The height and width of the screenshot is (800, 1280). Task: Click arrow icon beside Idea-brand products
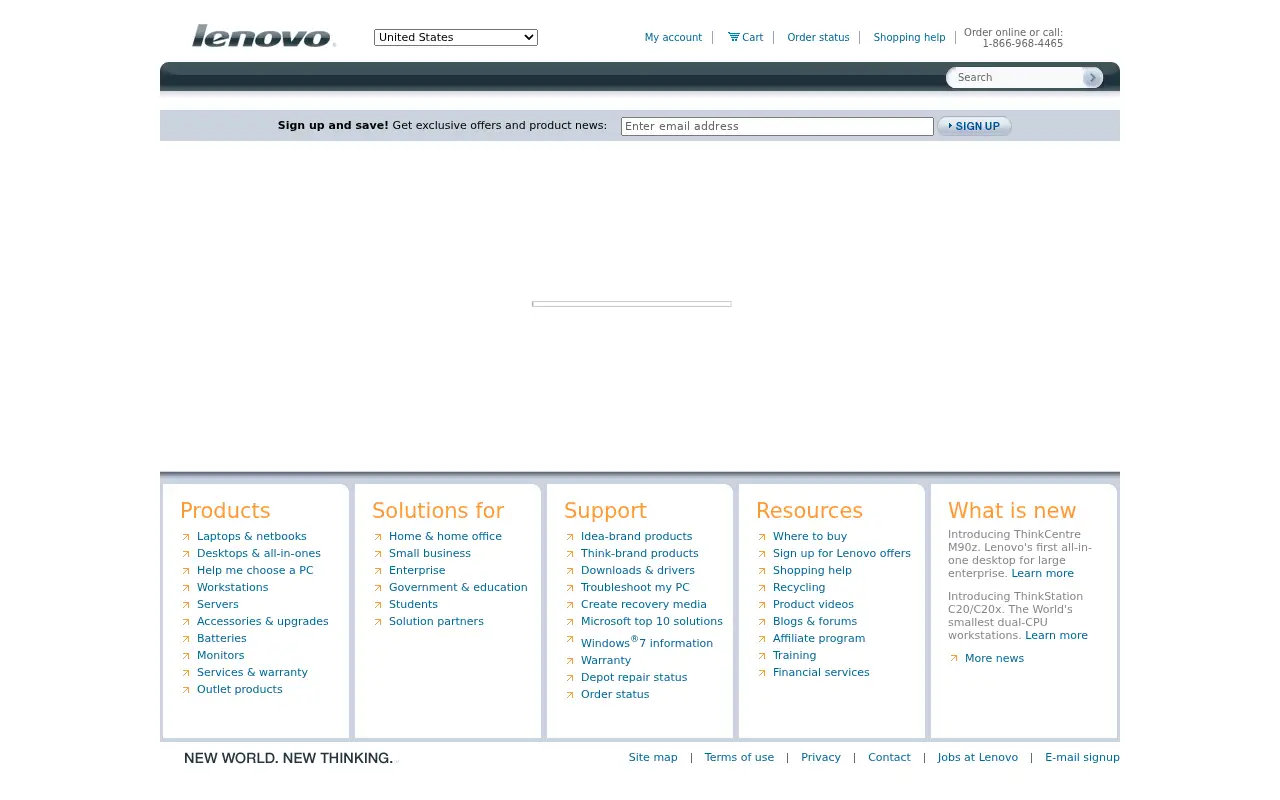point(570,537)
